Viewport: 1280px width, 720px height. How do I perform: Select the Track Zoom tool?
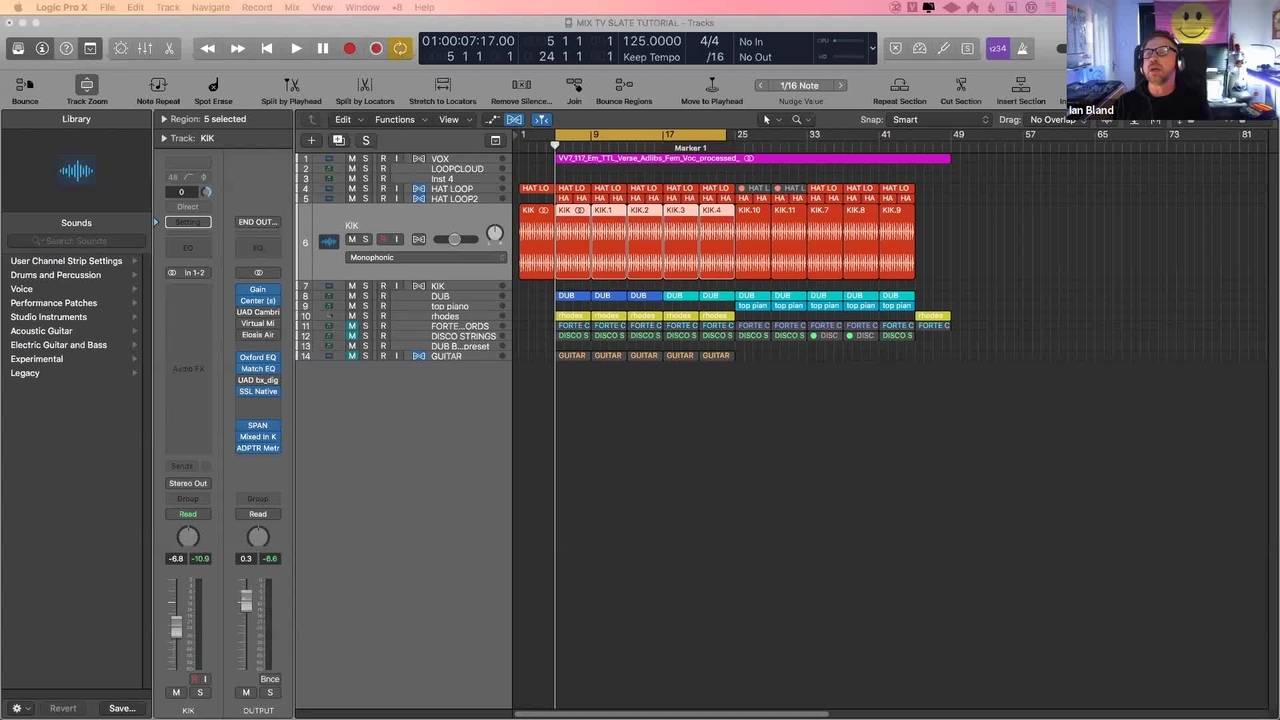coord(87,86)
